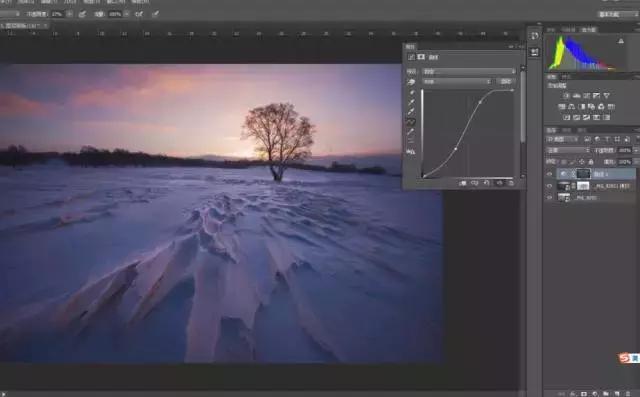The height and width of the screenshot is (397, 640).
Task: Add a Levels adjustment layer
Action: 576,95
